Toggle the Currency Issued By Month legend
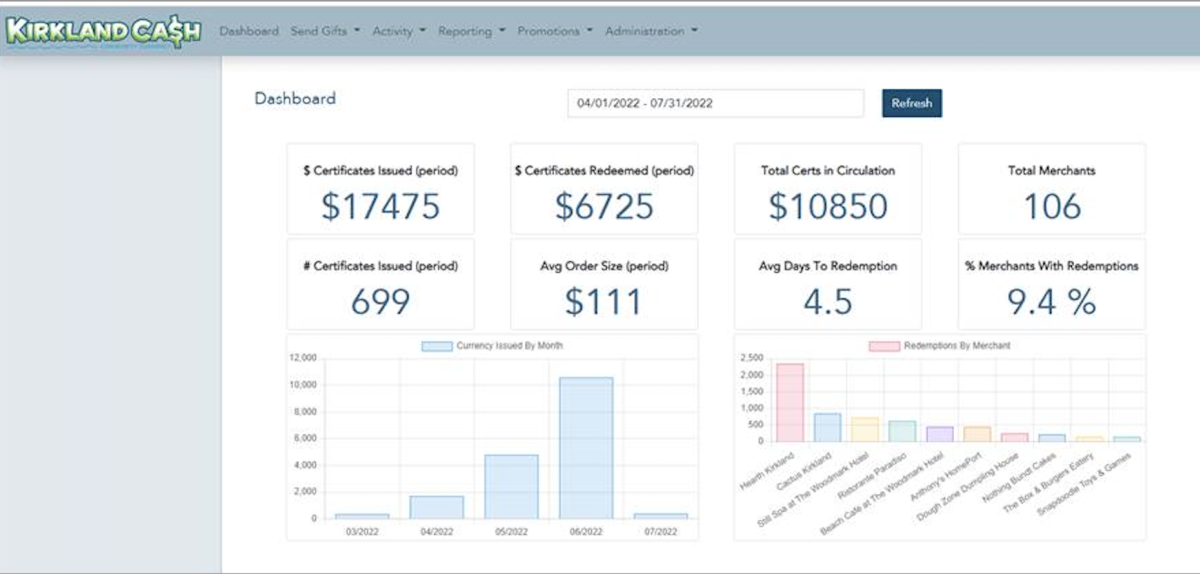Viewport: 1200px width, 574px height. (492, 346)
